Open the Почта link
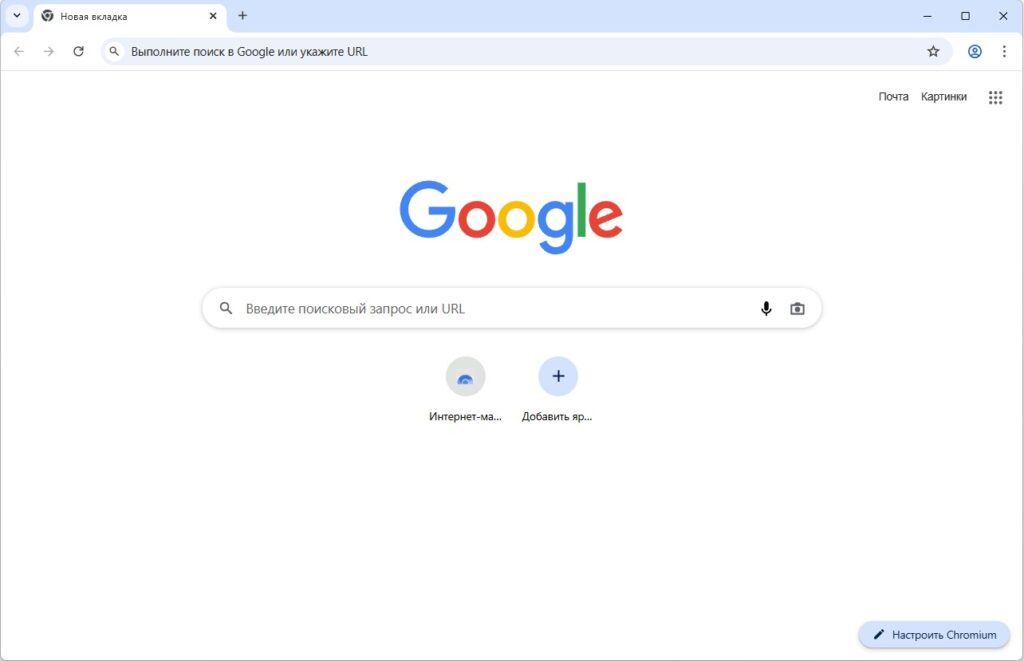 893,97
